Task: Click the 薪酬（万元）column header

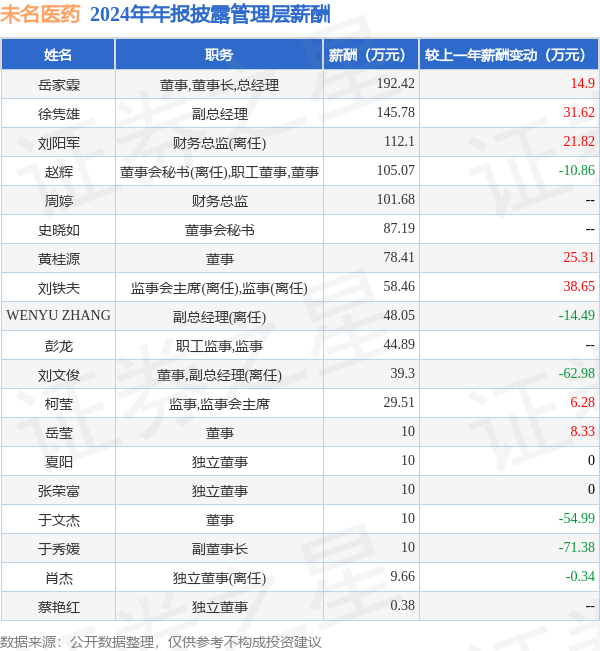Action: pos(371,55)
